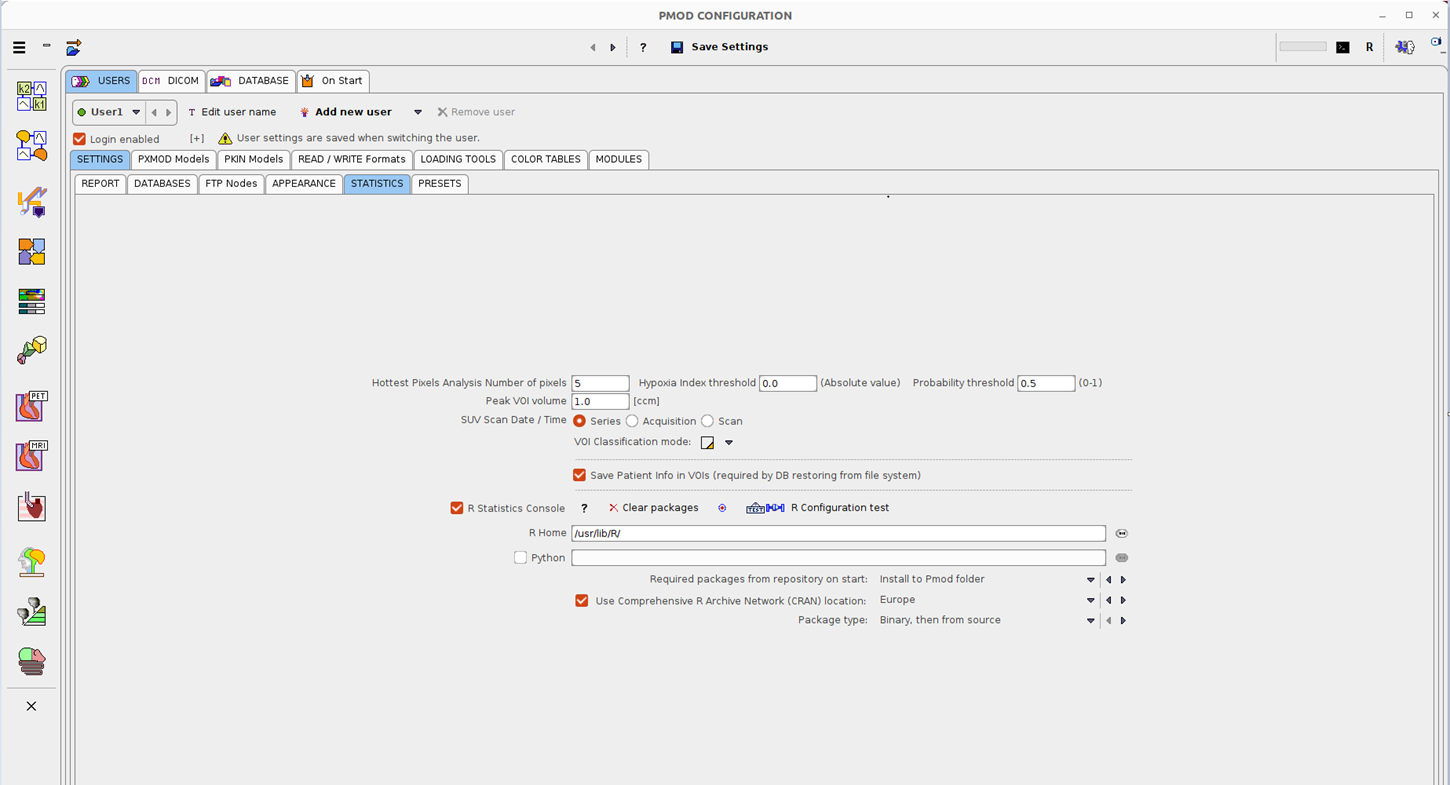1450x785 pixels.
Task: Step to next CRAN location option
Action: 1123,600
